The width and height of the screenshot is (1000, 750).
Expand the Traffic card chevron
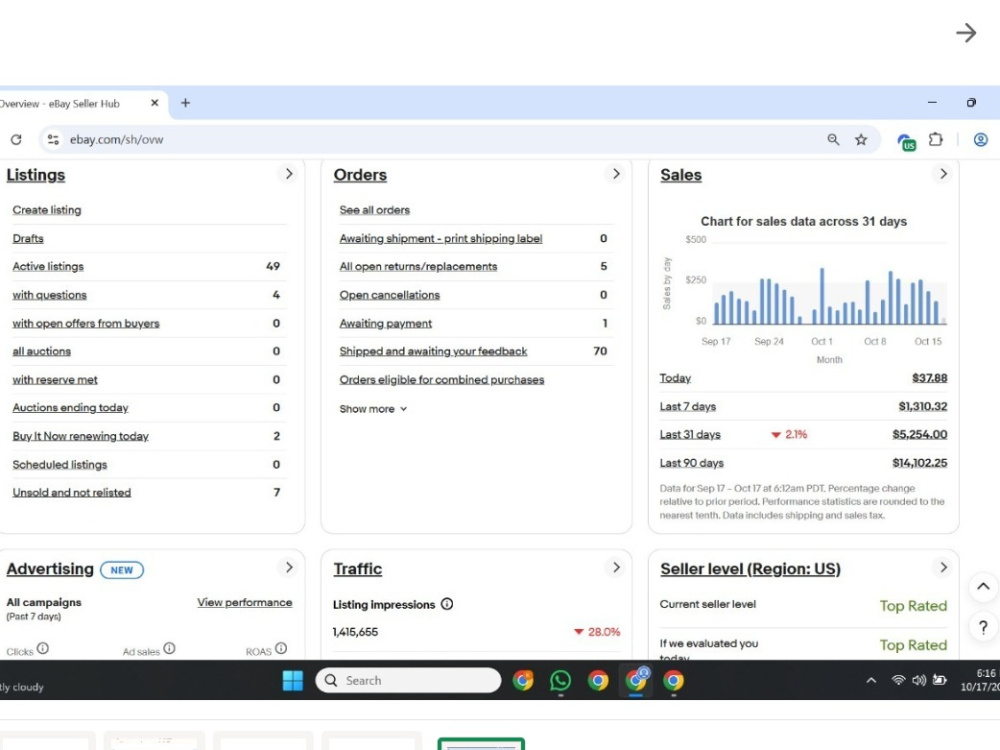[x=616, y=567]
